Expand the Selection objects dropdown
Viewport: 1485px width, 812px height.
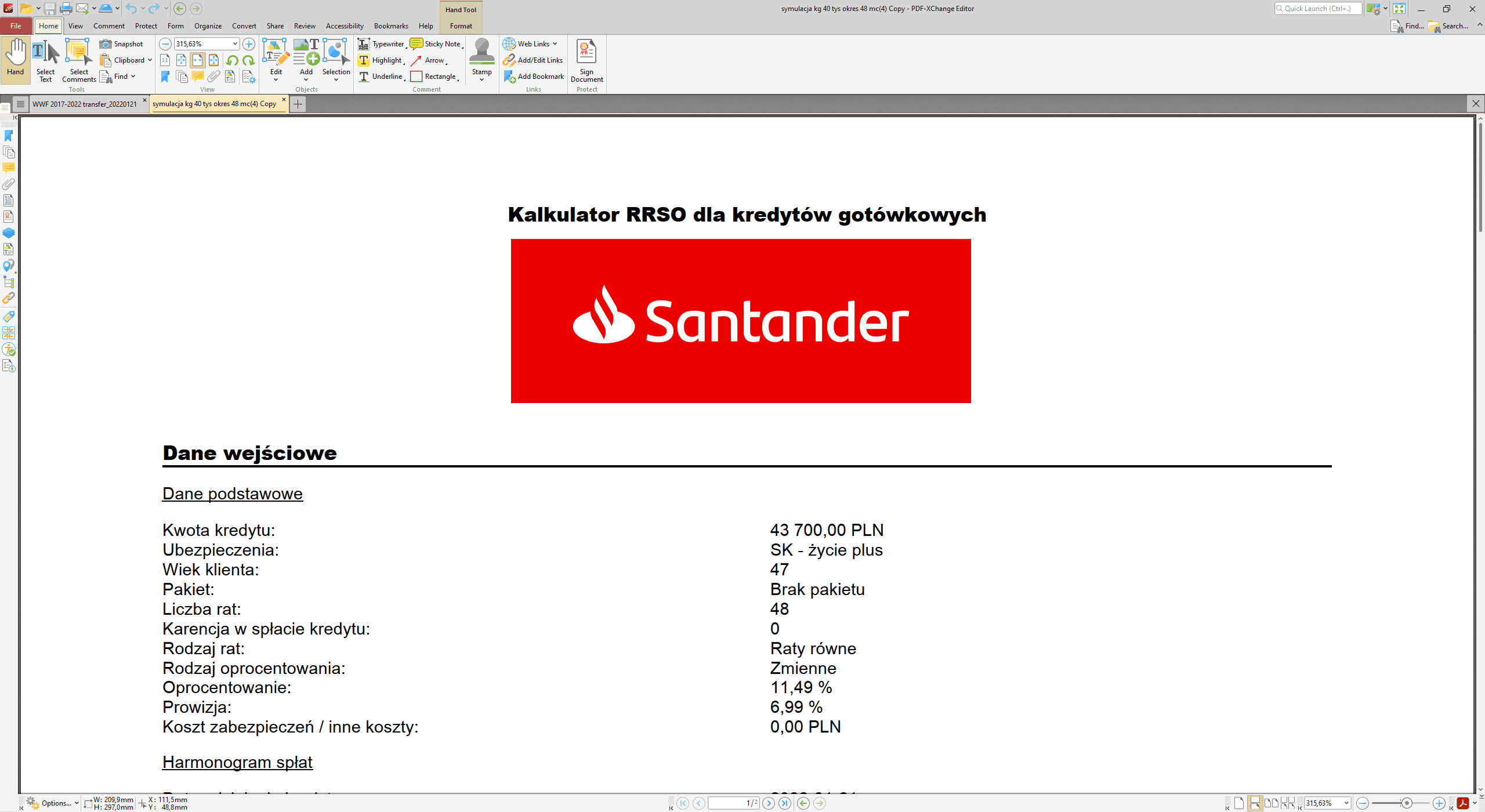(x=336, y=80)
